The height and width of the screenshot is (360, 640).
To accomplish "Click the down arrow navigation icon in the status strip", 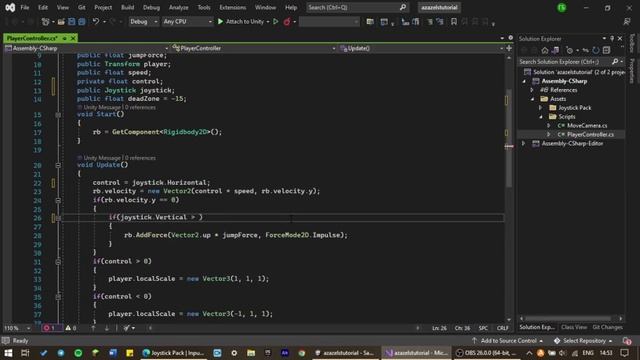I will (107, 328).
